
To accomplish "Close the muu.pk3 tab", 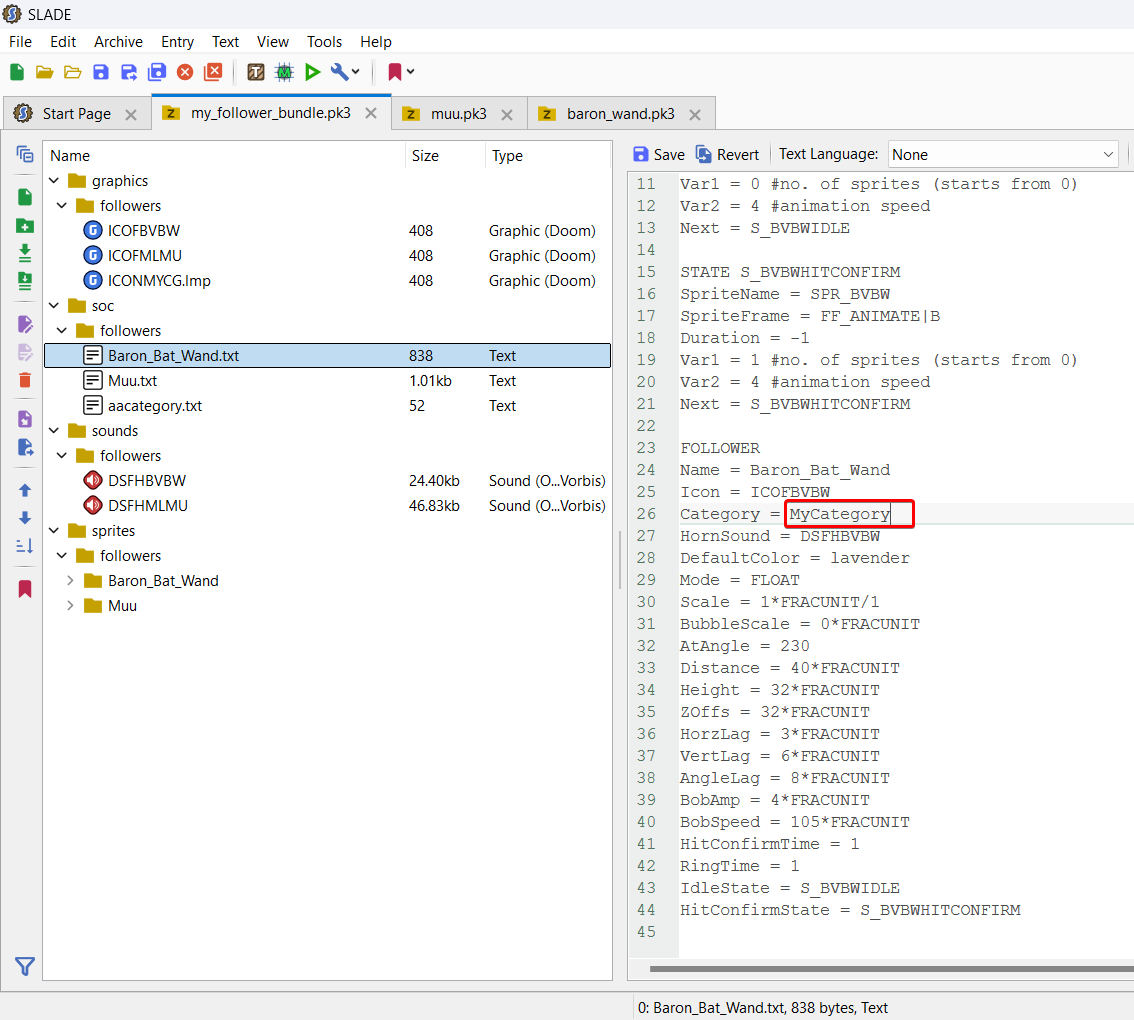I will (507, 114).
